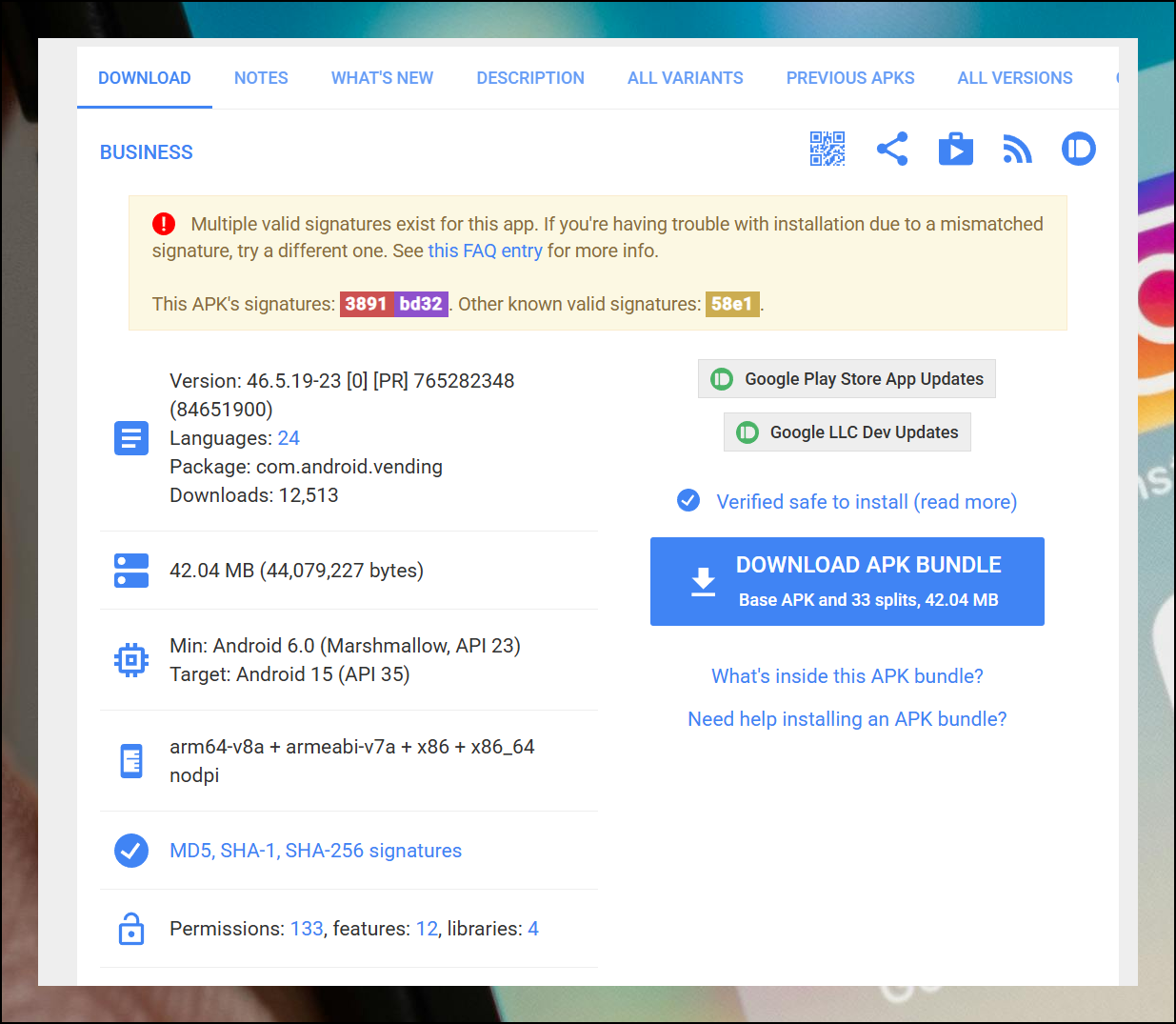Select the Min: Android 6.0 text

(x=345, y=646)
